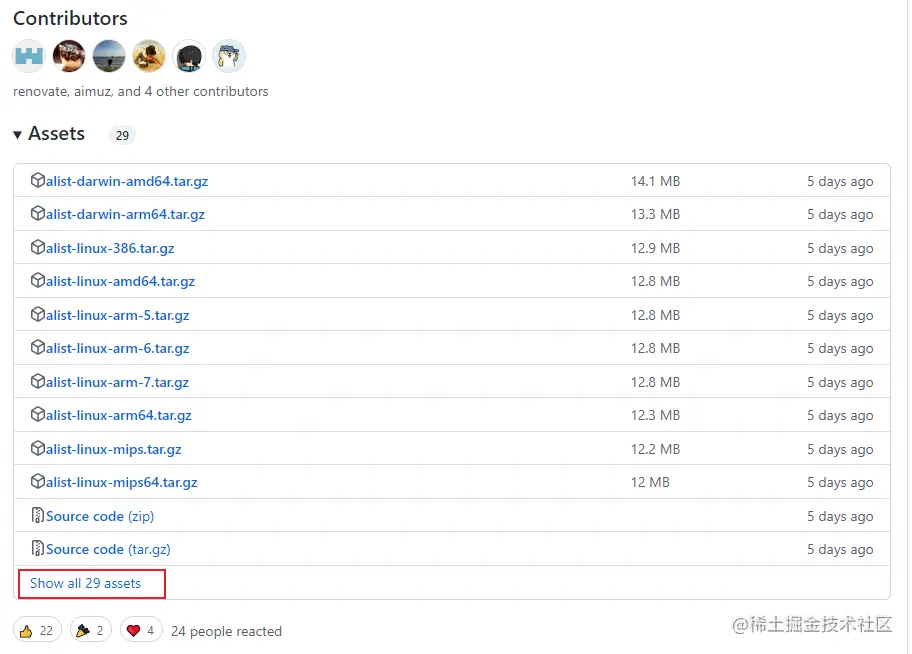Download alist-linux-386.tar.gz
The height and width of the screenshot is (654, 912).
pyautogui.click(x=110, y=248)
